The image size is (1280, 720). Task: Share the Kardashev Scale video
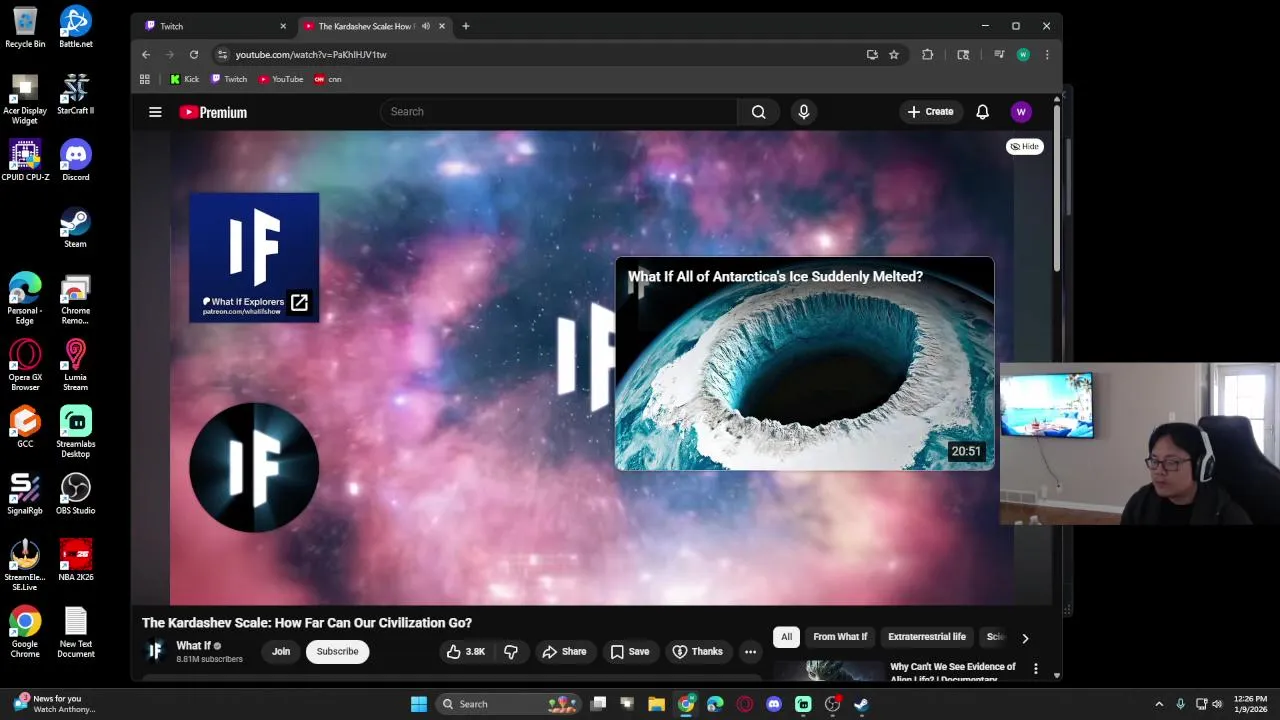click(565, 651)
